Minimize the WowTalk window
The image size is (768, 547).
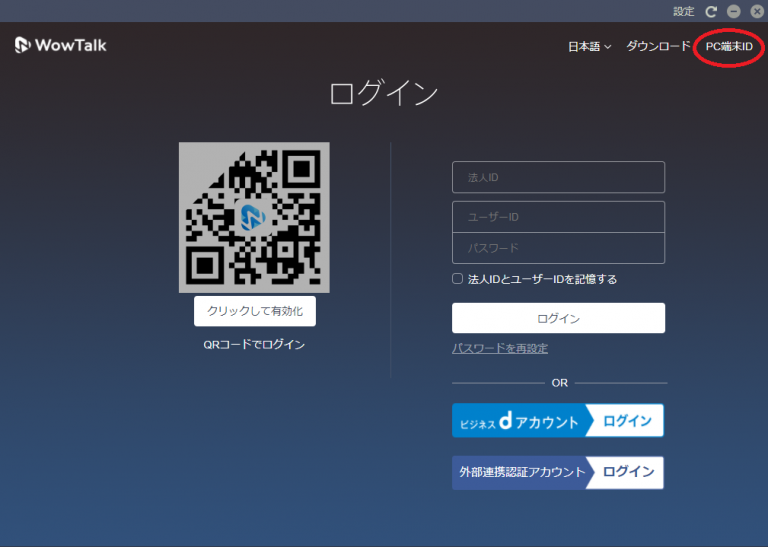click(x=733, y=11)
